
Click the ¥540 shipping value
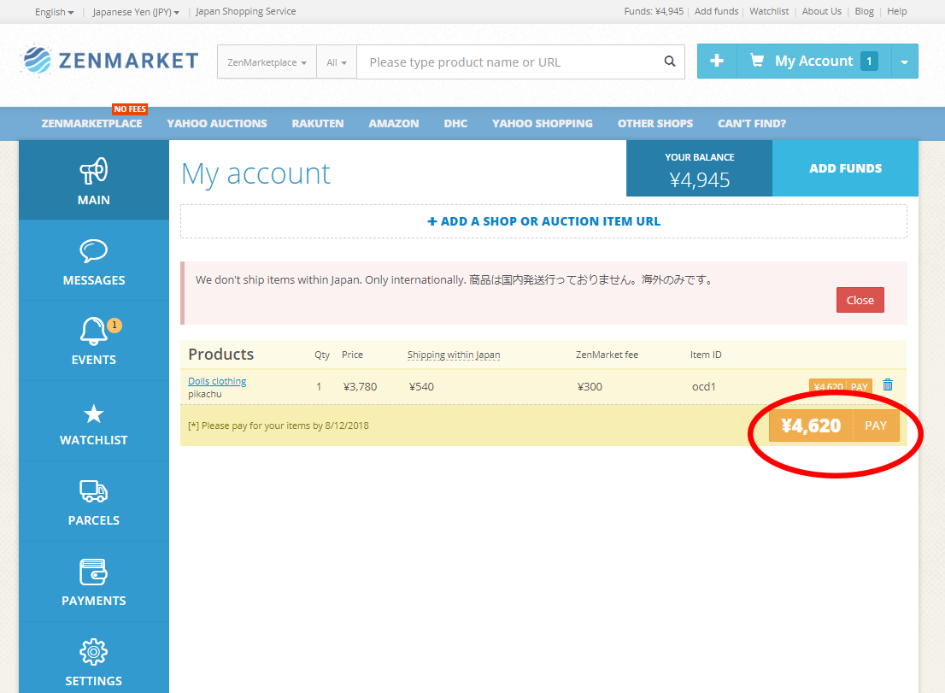[x=421, y=387]
